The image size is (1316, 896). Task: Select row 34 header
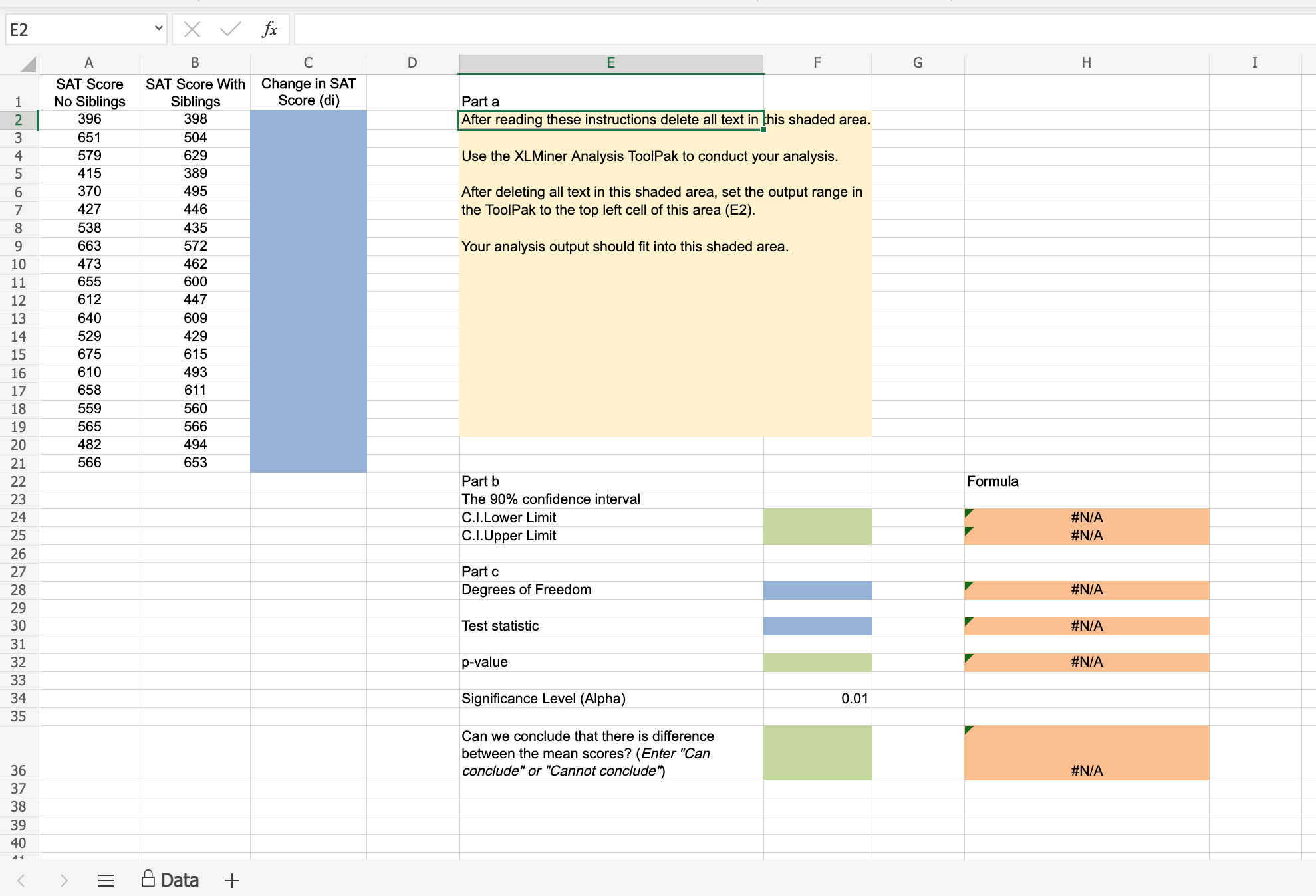(x=19, y=699)
